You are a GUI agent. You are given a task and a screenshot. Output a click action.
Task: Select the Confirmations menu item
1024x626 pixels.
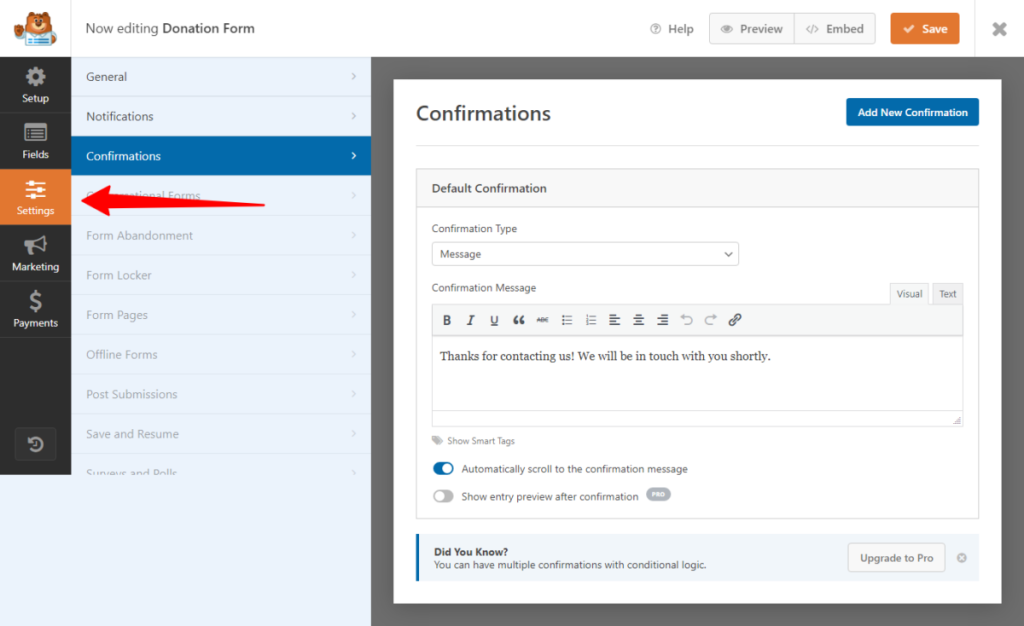coord(221,156)
